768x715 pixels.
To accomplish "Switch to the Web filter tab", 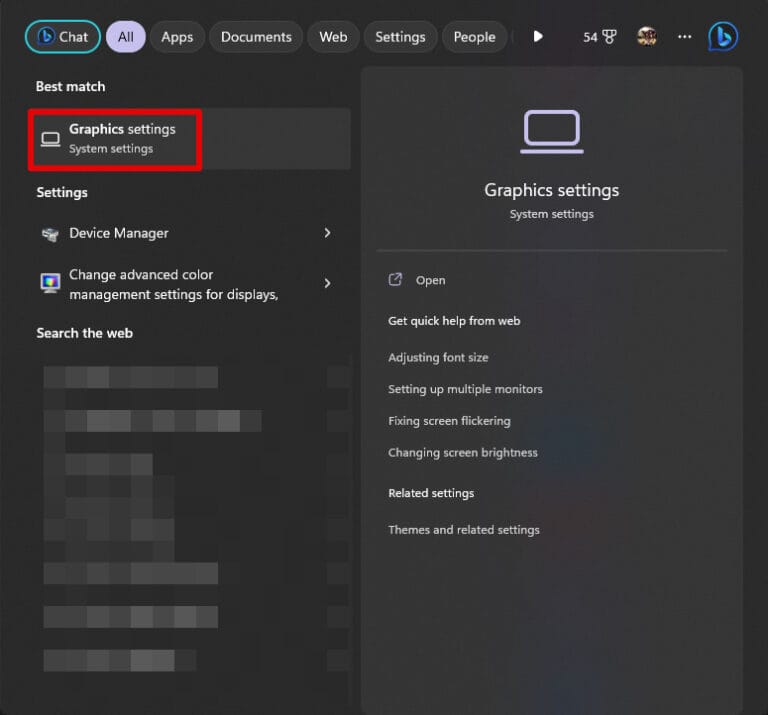I will click(333, 37).
